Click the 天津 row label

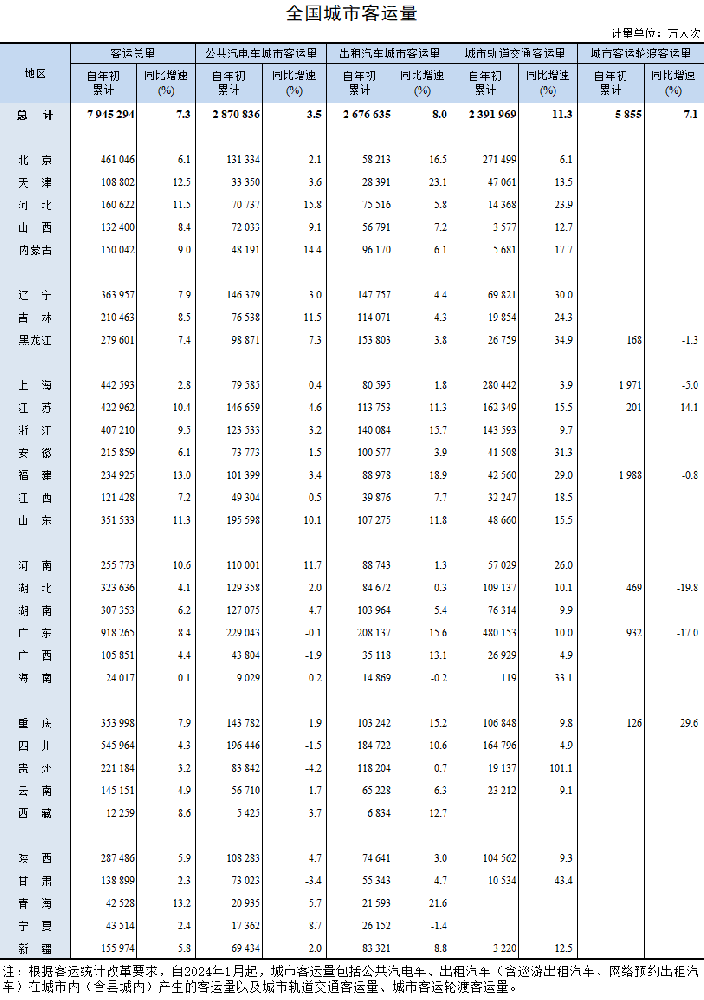click(35, 183)
